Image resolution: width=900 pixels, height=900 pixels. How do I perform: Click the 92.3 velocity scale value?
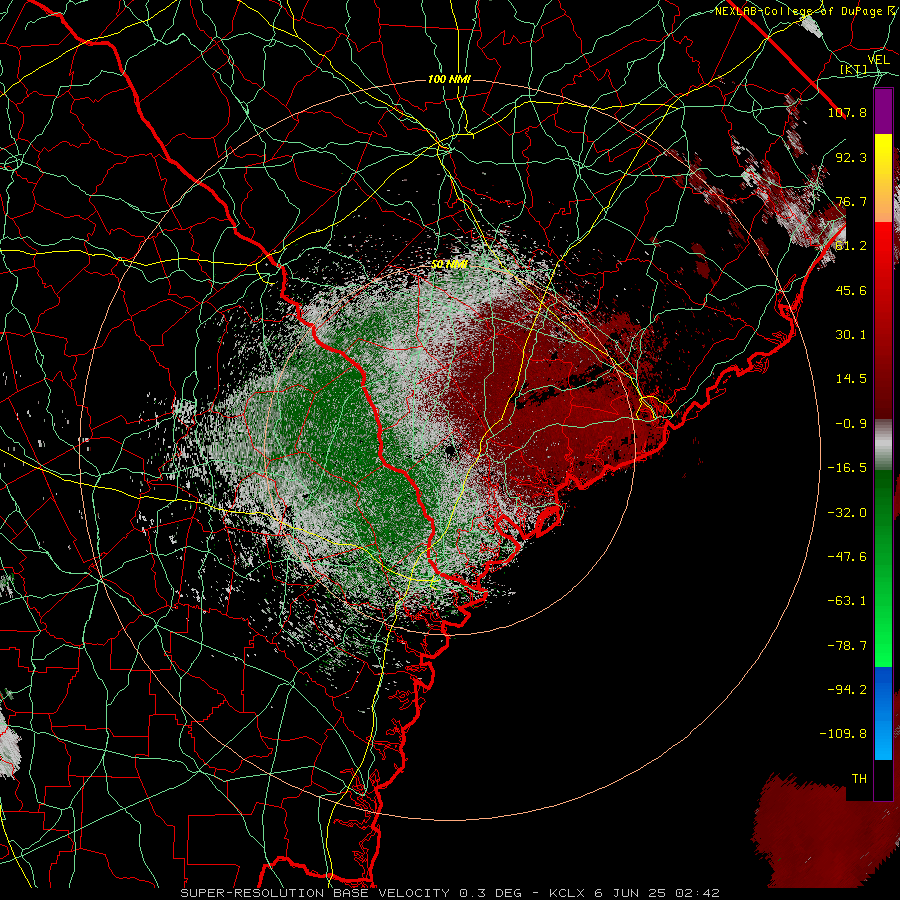851,157
